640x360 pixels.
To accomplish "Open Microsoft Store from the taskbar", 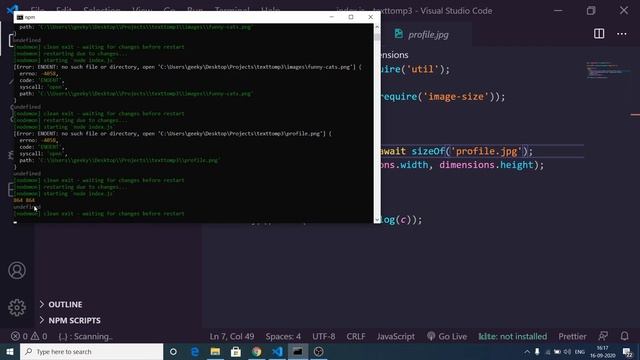I will click(236, 351).
